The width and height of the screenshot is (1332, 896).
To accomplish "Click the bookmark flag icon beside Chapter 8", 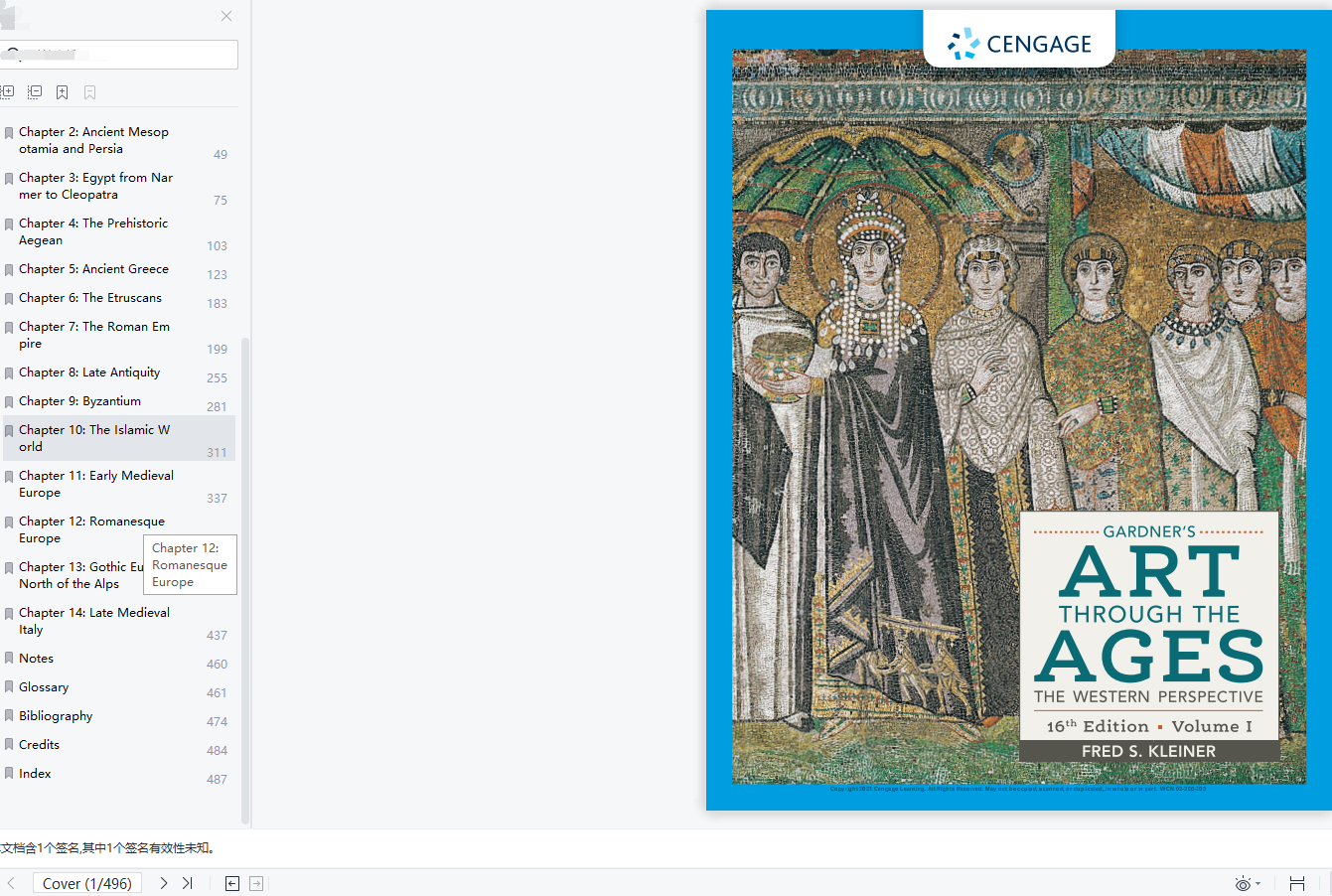I will tap(9, 373).
